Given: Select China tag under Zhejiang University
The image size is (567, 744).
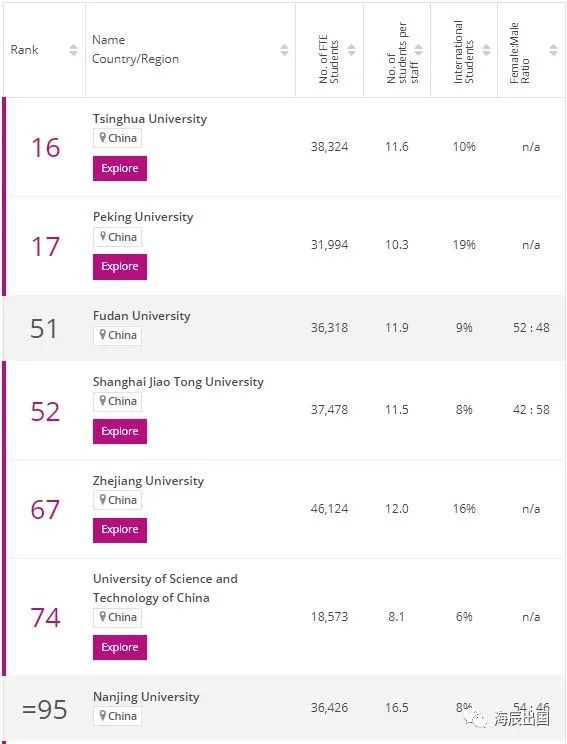Looking at the screenshot, I should 117,500.
